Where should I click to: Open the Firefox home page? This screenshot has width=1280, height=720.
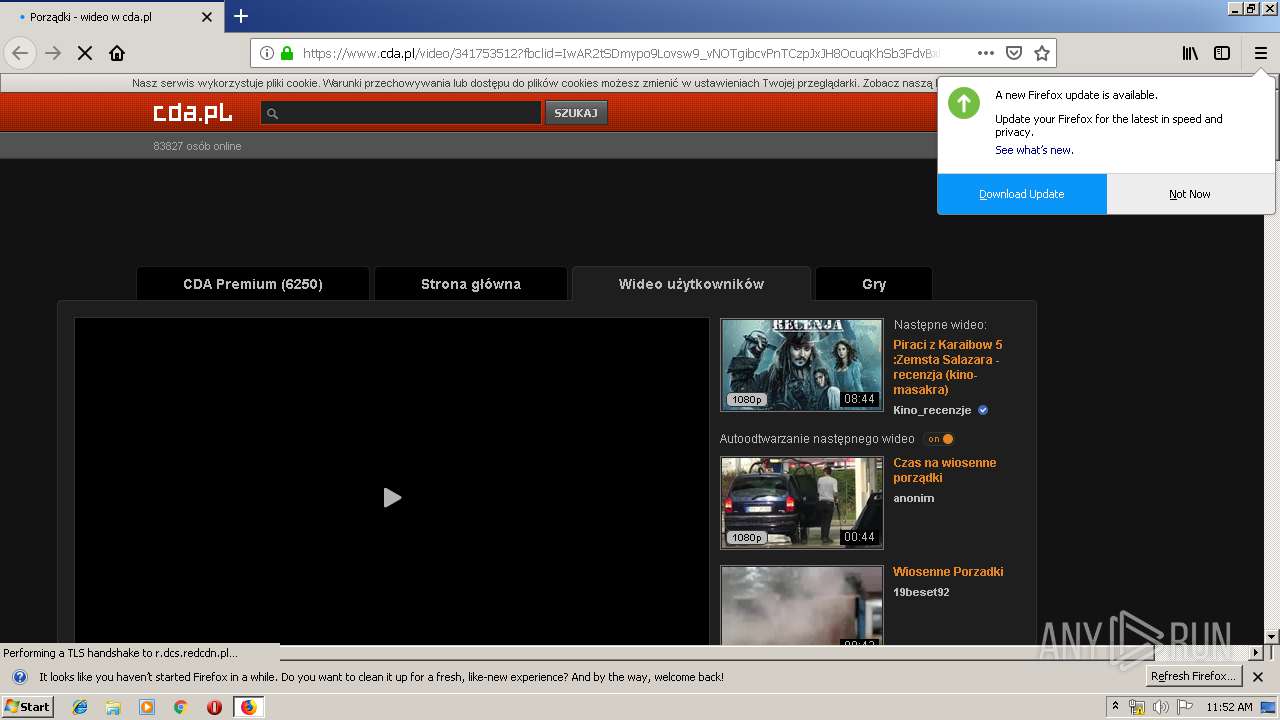tap(117, 53)
